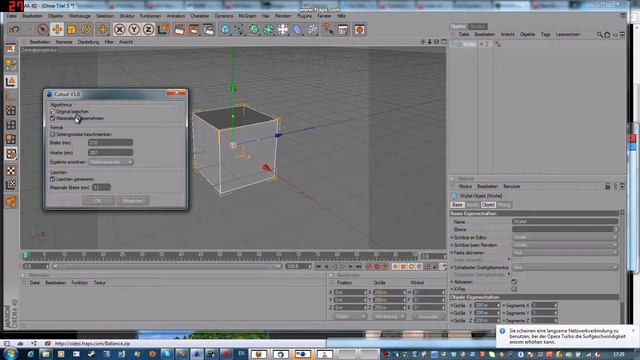
Task: Open Bearbeiten menu in Objekte manager
Action: [484, 35]
